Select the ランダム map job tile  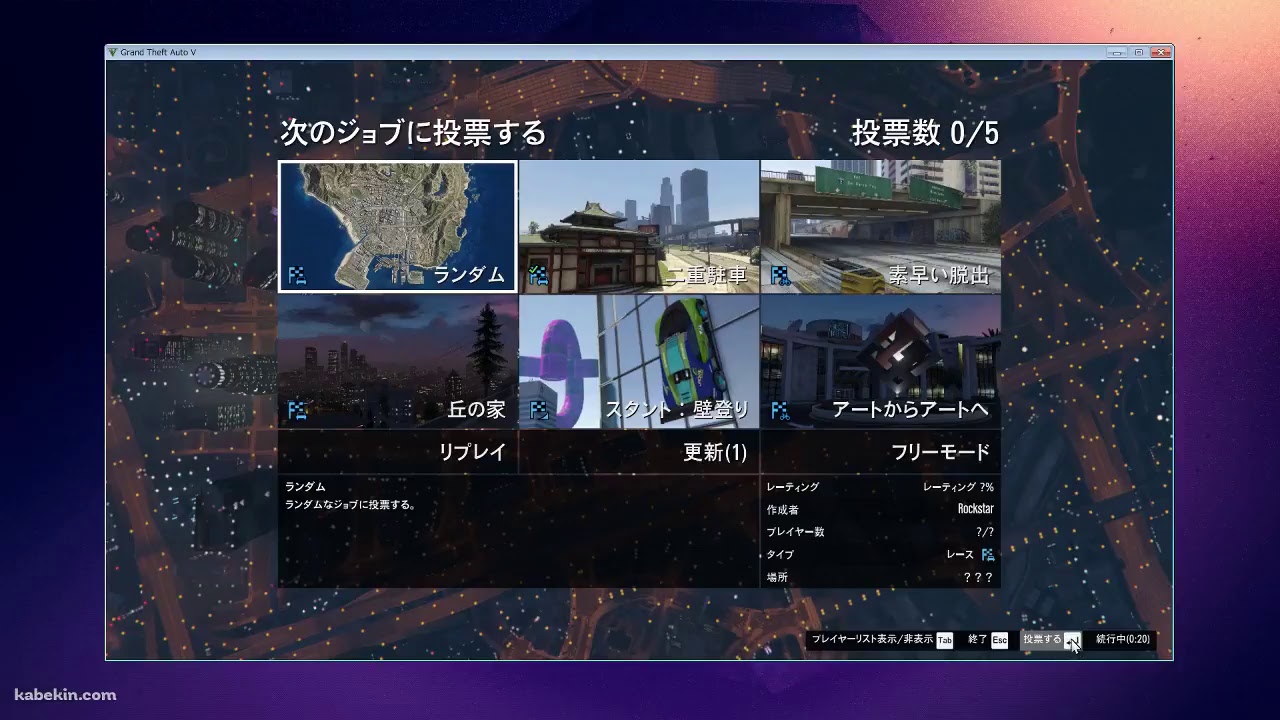coord(398,227)
